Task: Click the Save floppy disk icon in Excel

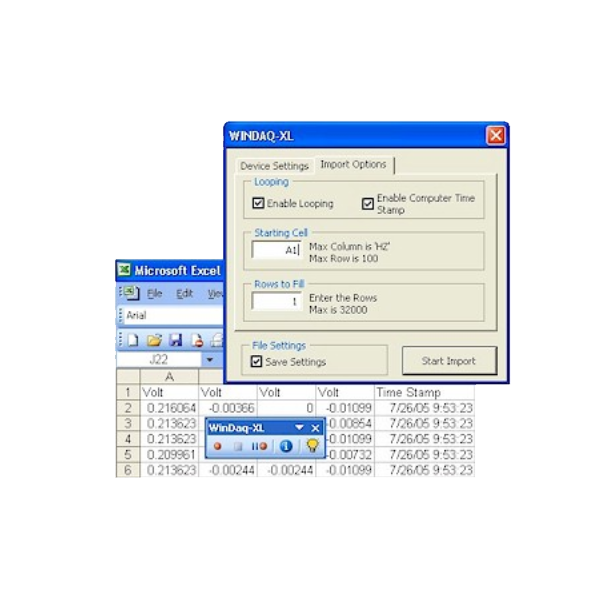Action: click(176, 340)
